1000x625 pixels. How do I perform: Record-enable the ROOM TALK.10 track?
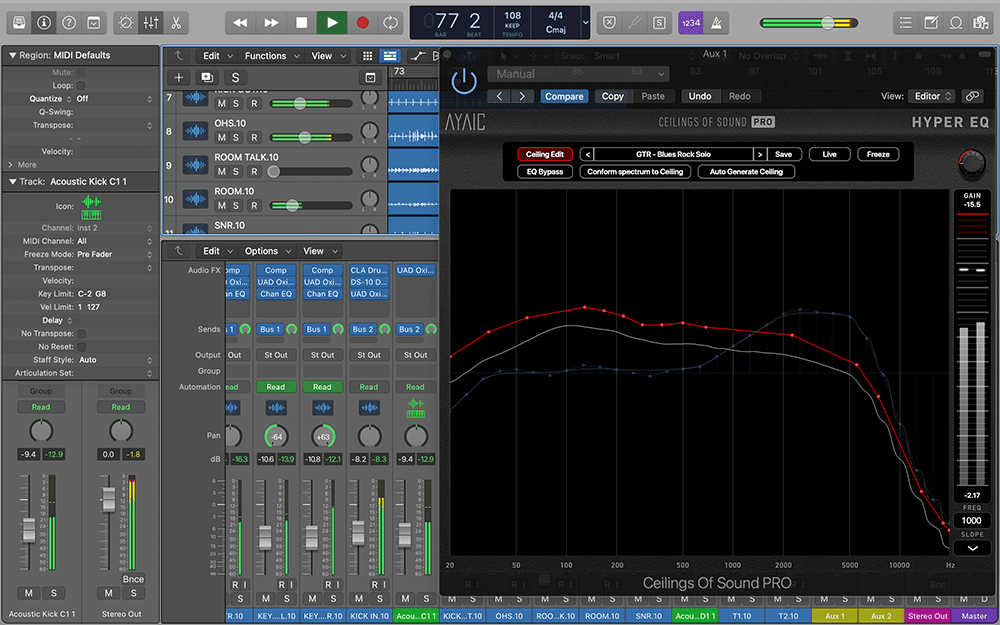(254, 171)
